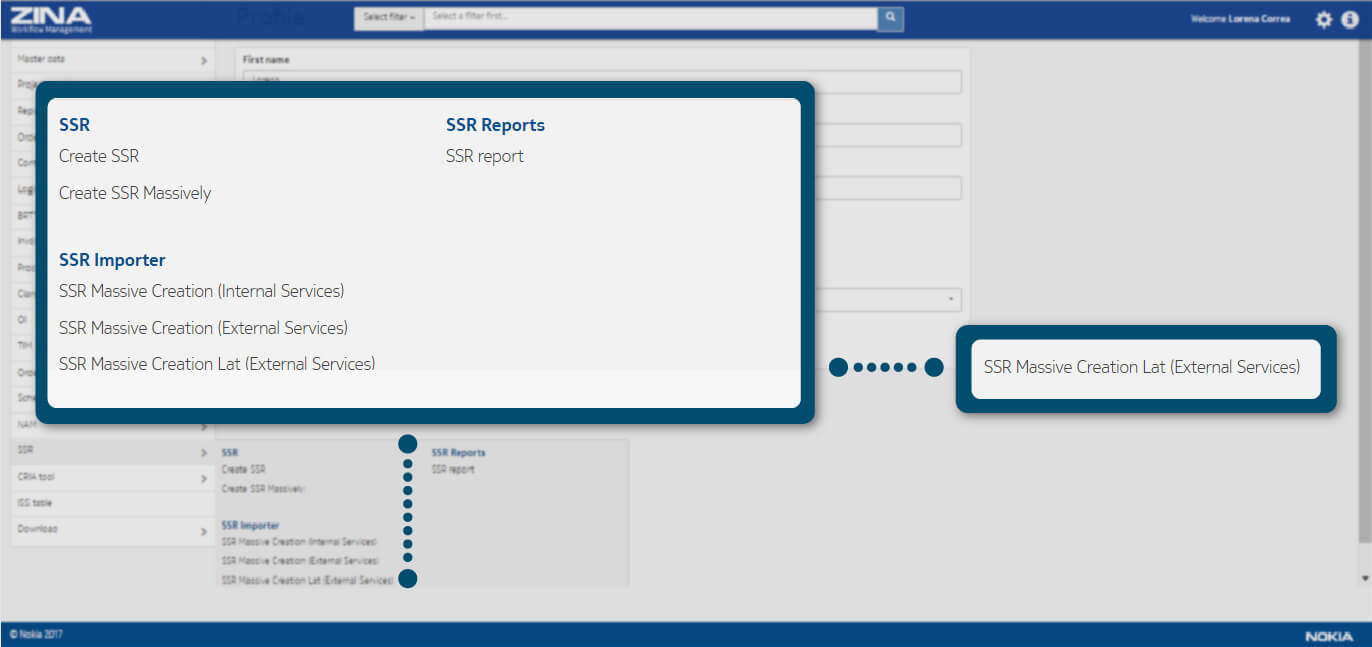
Task: Click the right callout SSR Massive Creation Lat
Action: click(1142, 367)
